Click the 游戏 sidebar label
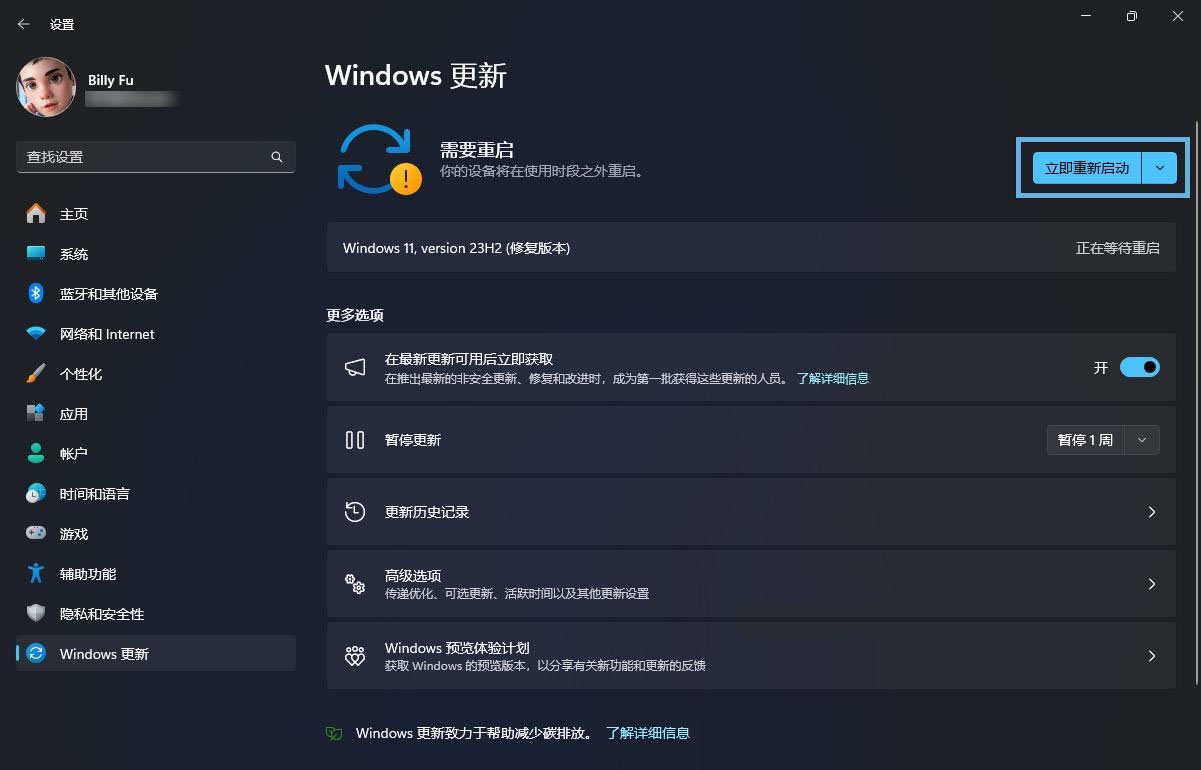The width and height of the screenshot is (1201, 770). click(74, 534)
